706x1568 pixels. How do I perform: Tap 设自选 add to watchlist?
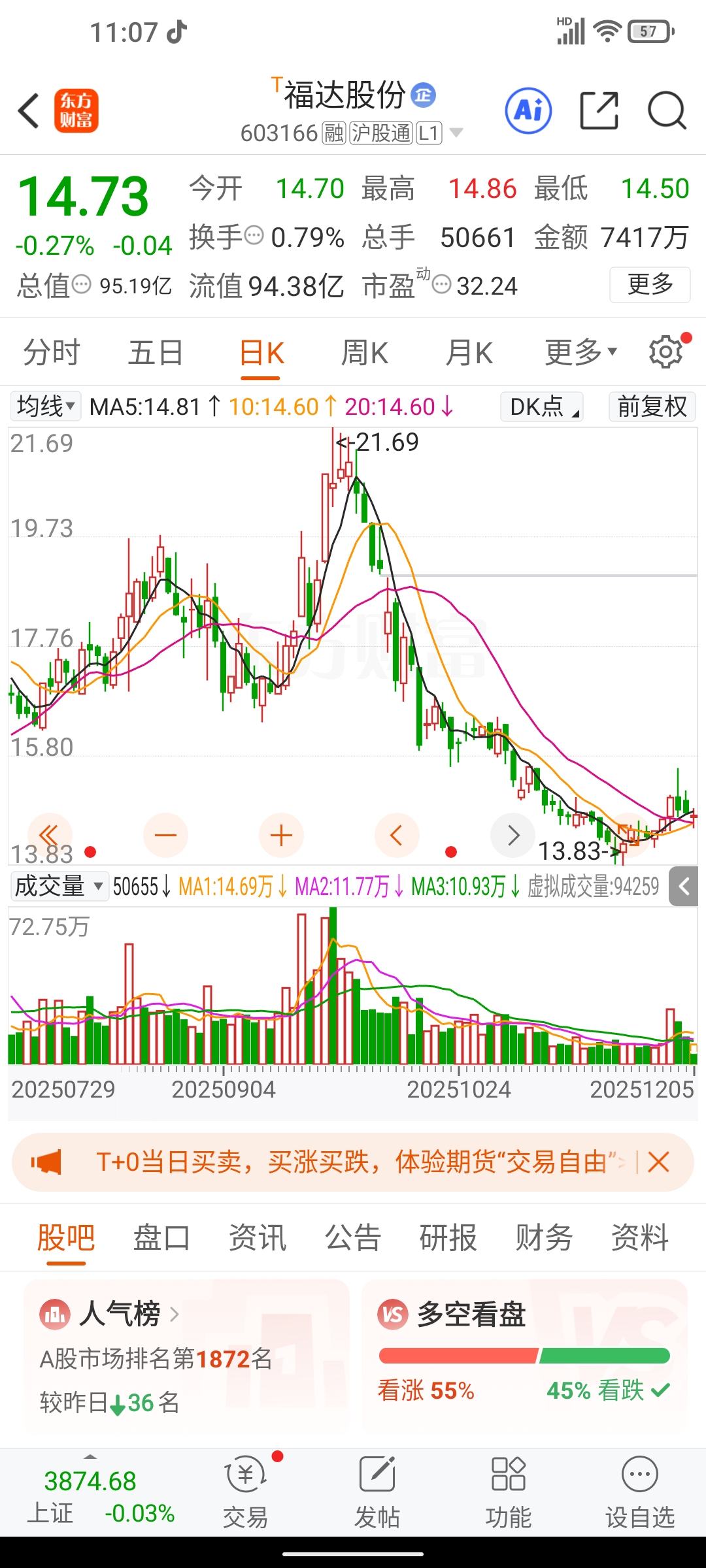click(639, 1492)
